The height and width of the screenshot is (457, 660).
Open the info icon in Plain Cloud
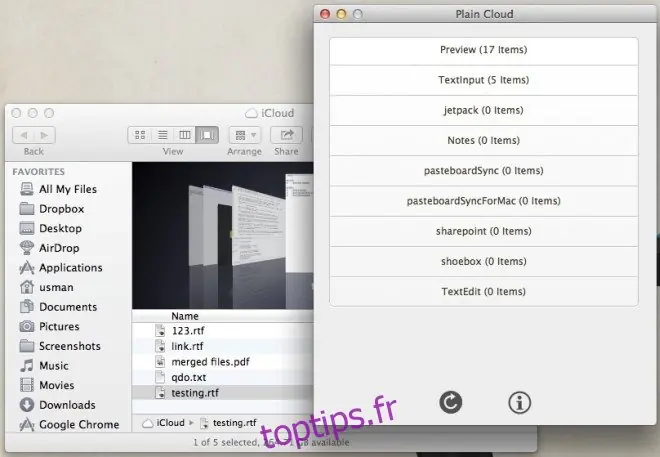tap(519, 403)
